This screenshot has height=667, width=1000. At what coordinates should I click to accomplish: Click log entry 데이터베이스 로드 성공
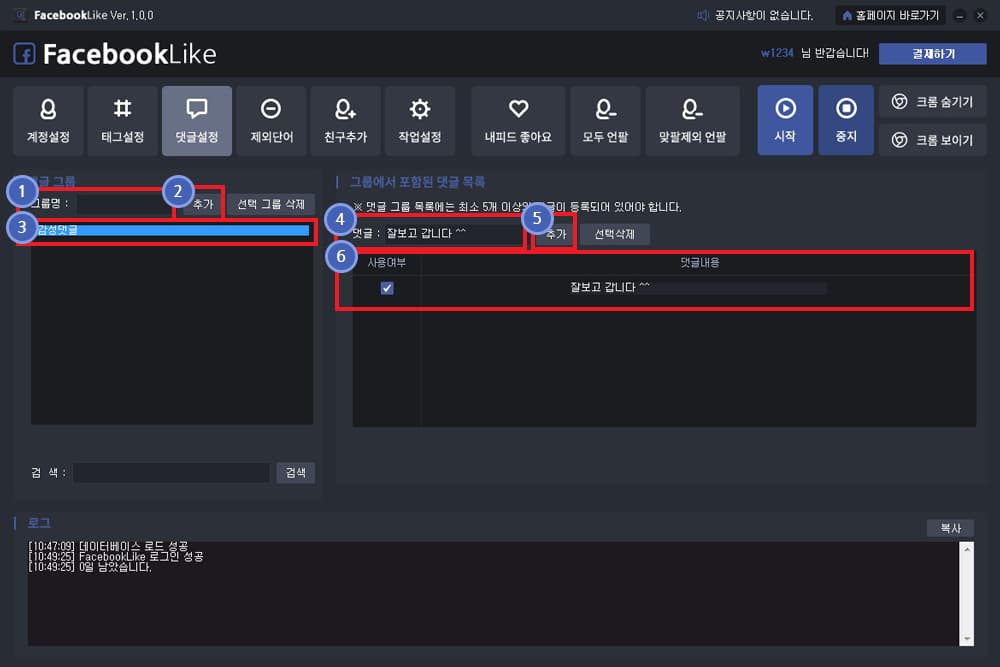click(108, 546)
